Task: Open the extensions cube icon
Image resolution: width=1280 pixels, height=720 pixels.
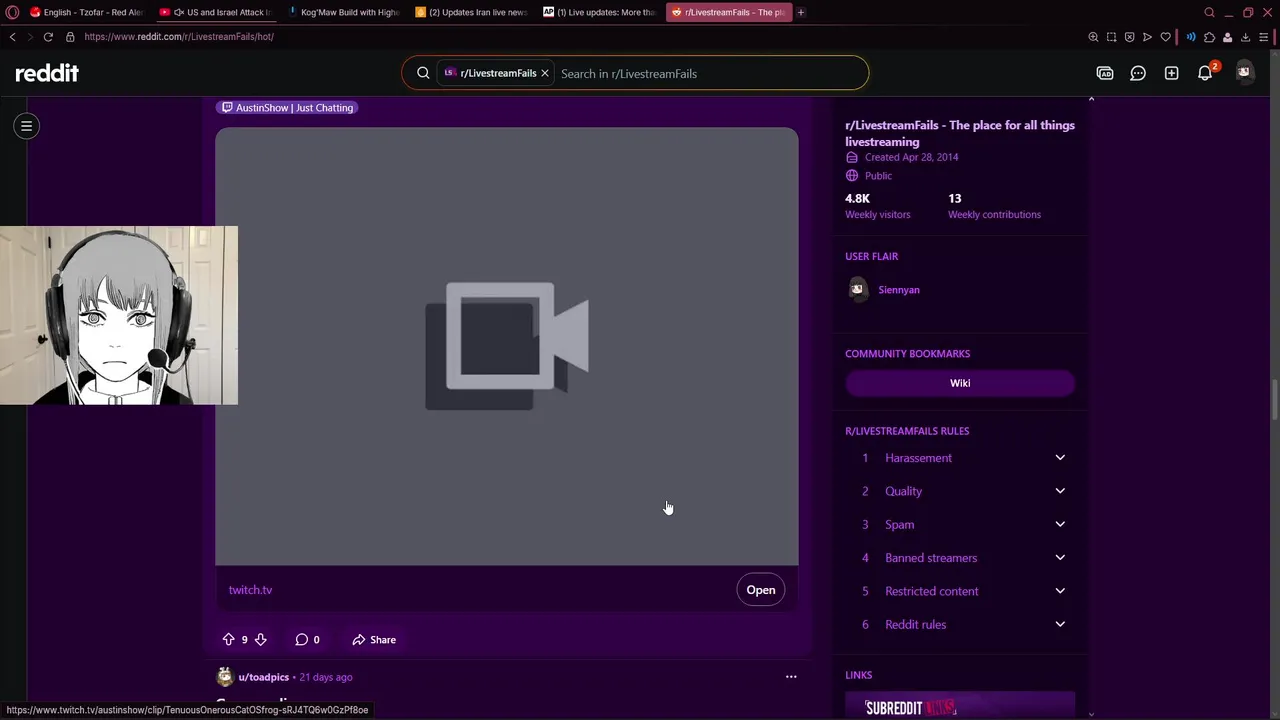Action: coord(1209,37)
